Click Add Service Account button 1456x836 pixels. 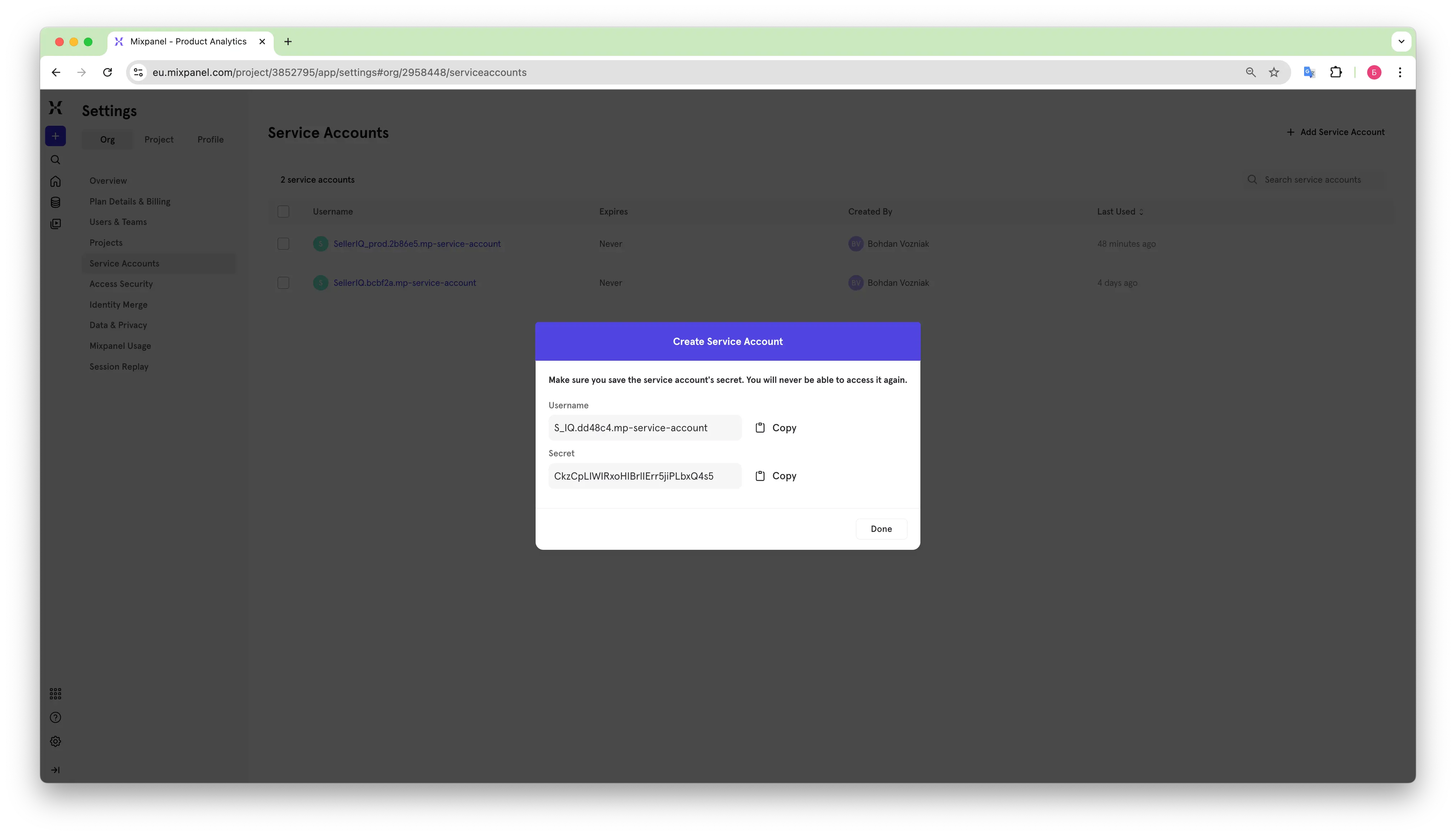[x=1336, y=132]
